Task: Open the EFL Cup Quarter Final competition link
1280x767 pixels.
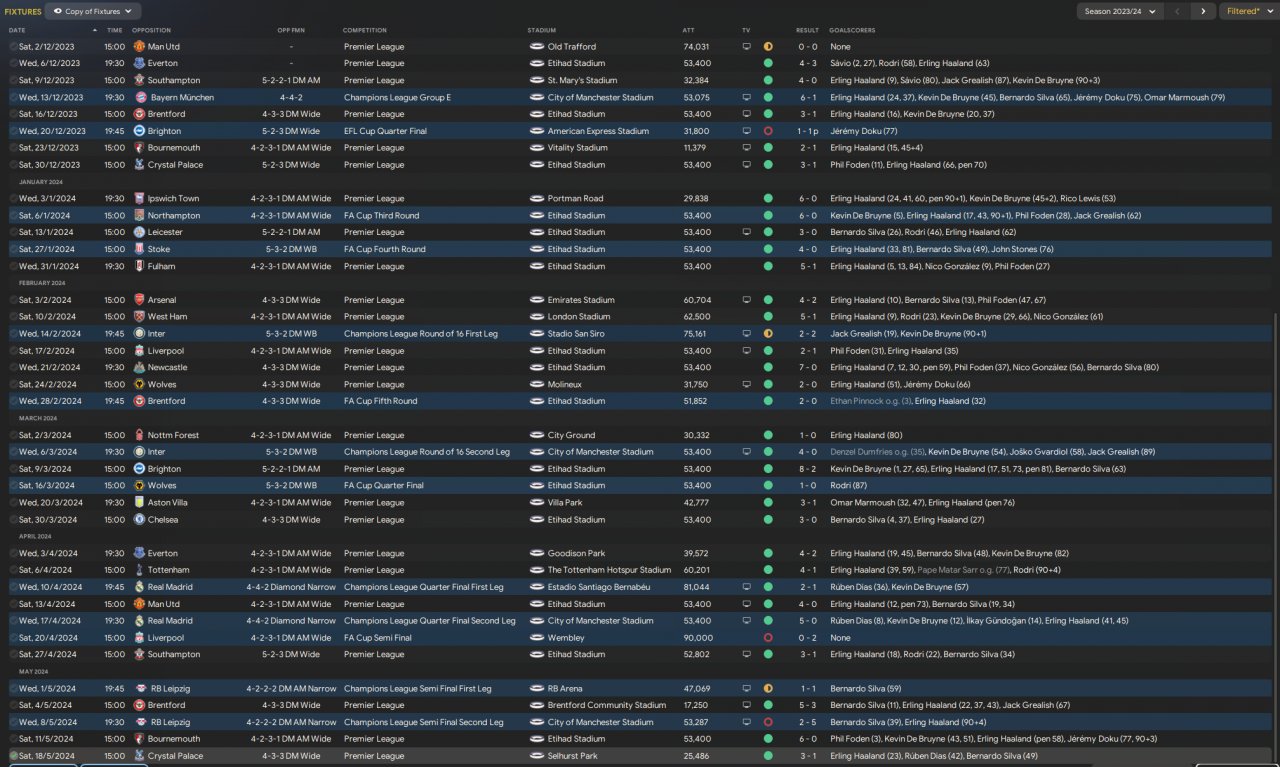Action: (385, 131)
